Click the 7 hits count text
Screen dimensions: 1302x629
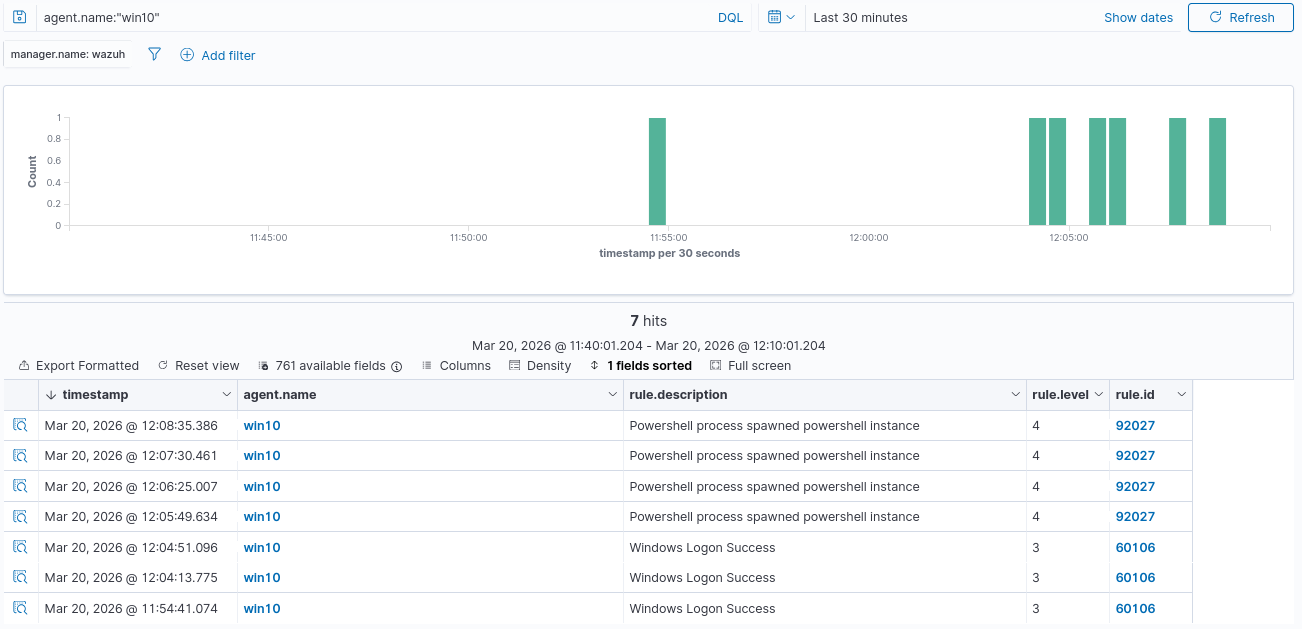pos(648,321)
